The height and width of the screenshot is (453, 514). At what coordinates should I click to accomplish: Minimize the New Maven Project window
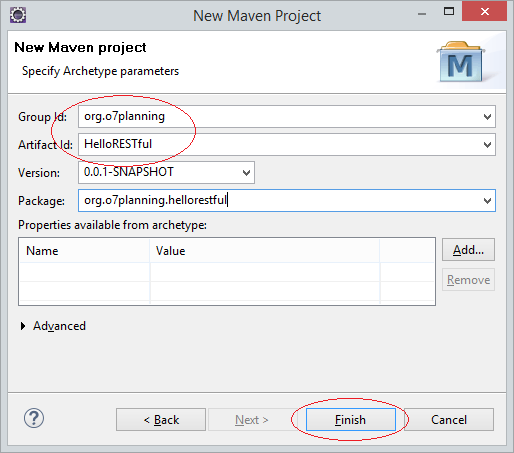pos(422,14)
